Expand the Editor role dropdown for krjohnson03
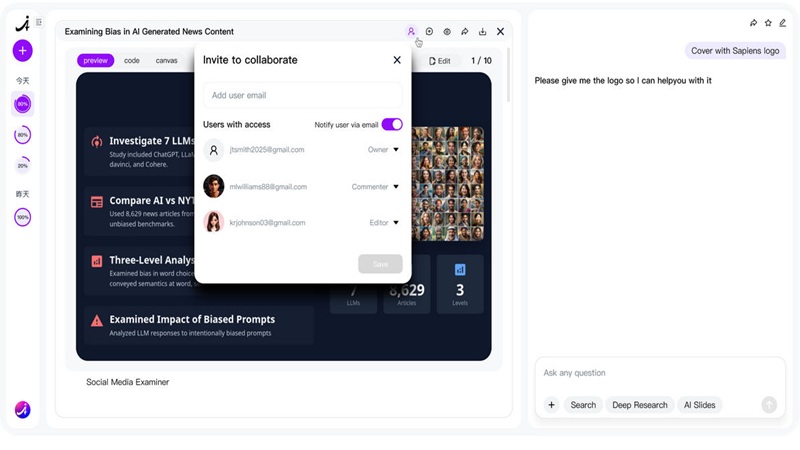Image resolution: width=800 pixels, height=450 pixels. (384, 223)
